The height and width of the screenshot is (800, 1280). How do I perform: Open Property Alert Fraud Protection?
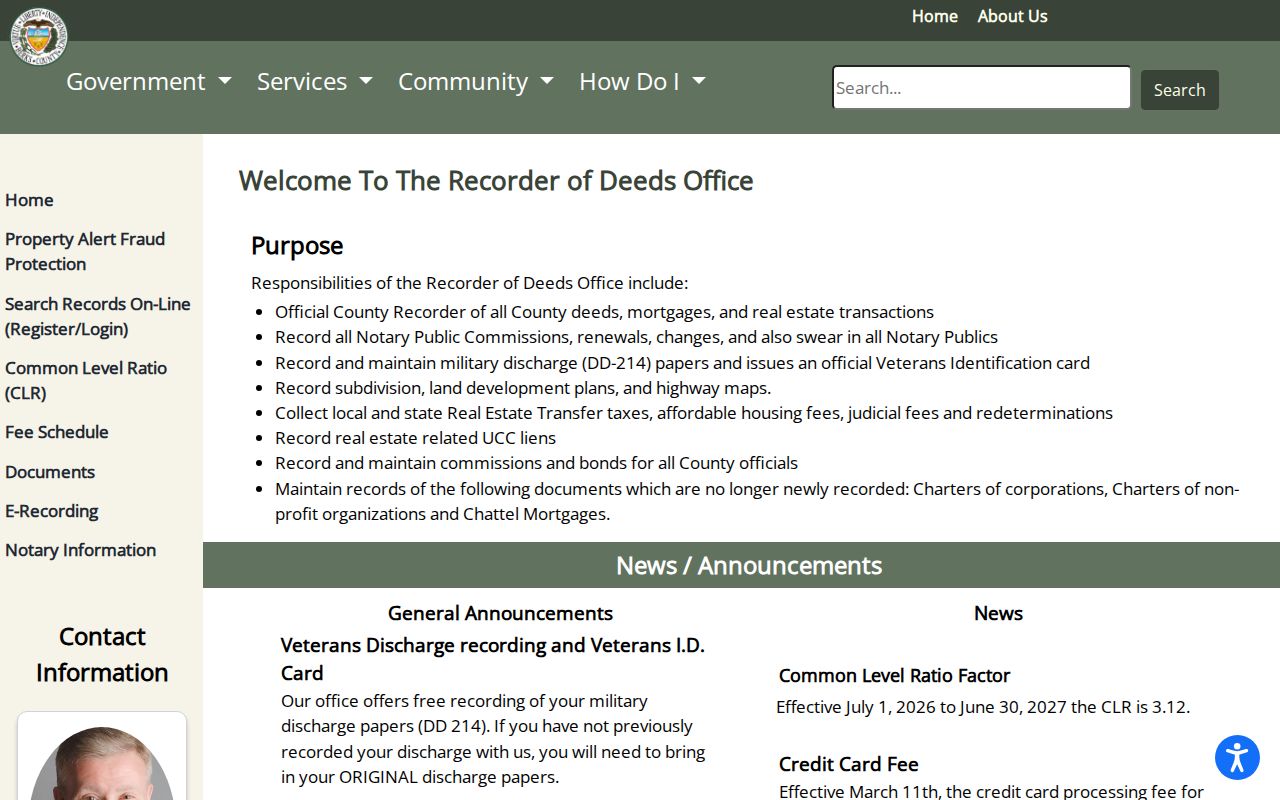point(85,251)
